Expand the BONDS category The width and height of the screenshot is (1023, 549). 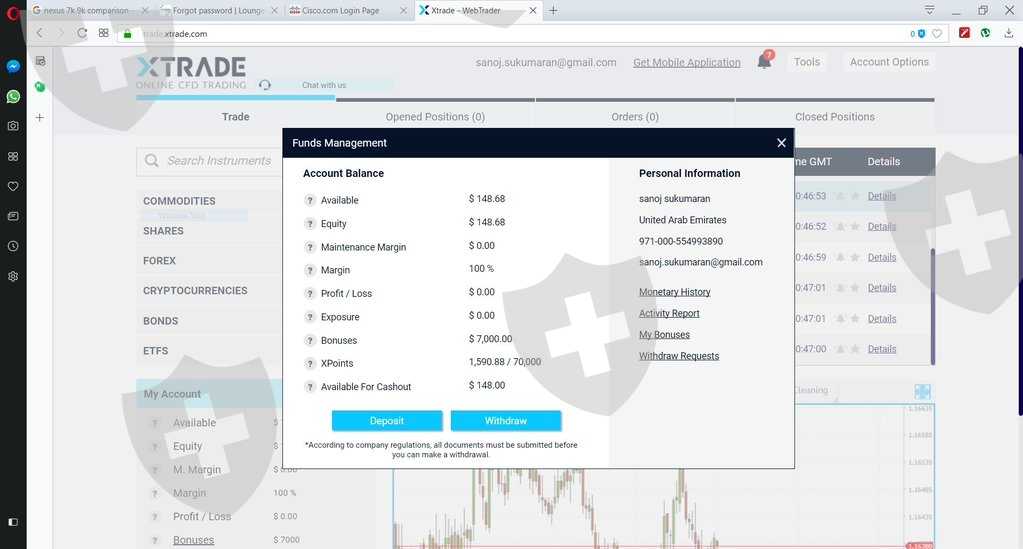(160, 321)
